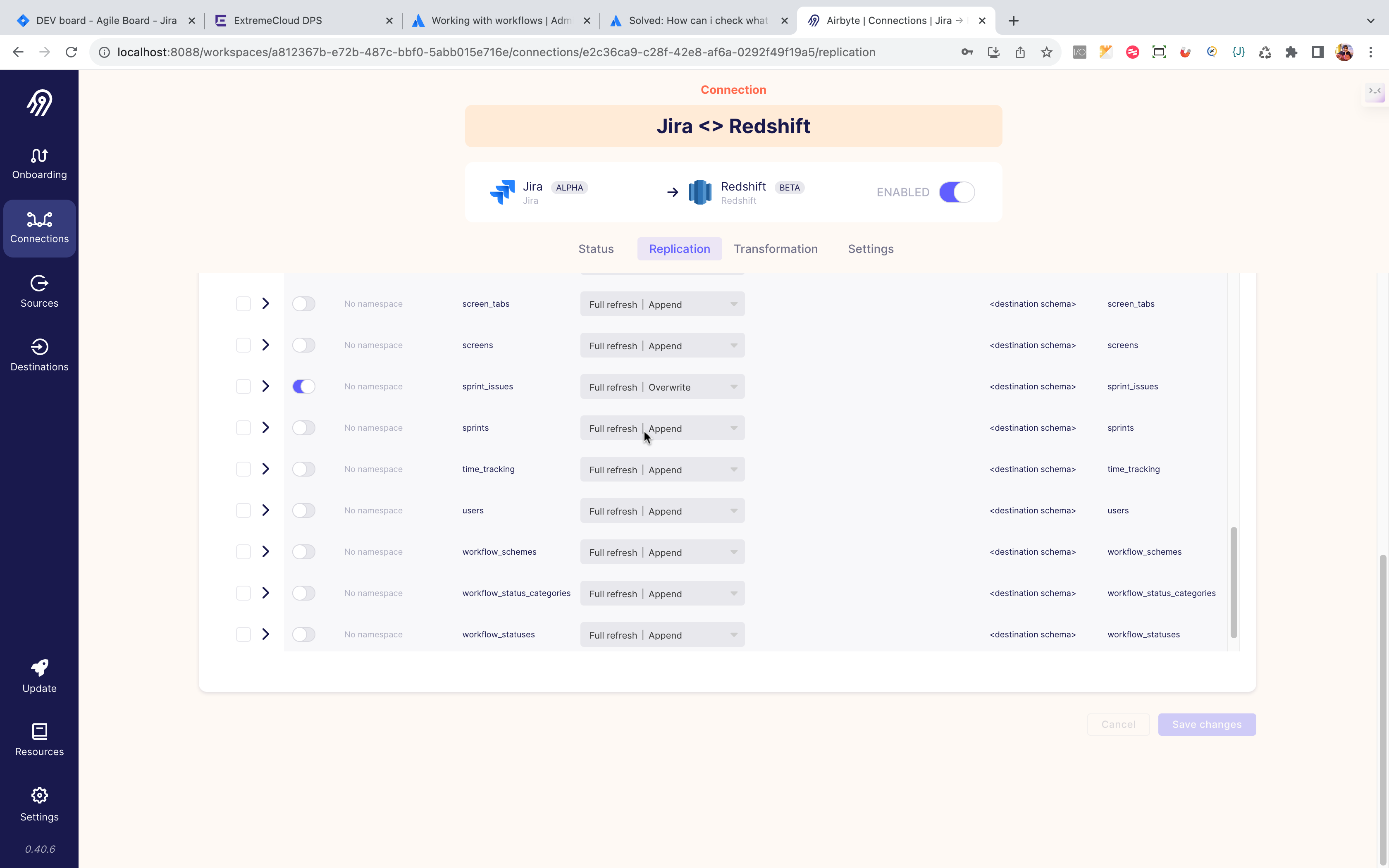Select the Replication tab
This screenshot has width=1389, height=868.
(x=680, y=249)
